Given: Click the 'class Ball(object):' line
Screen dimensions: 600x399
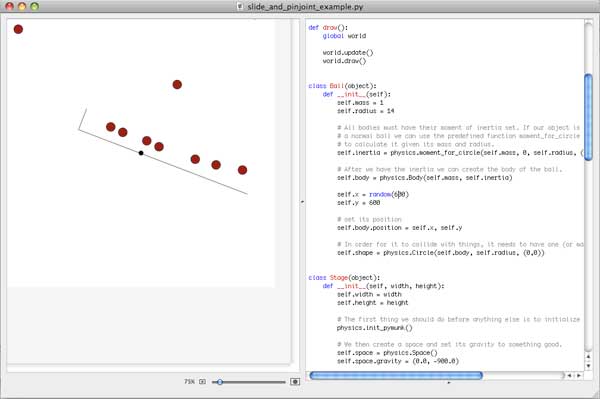Looking at the screenshot, I should [342, 86].
